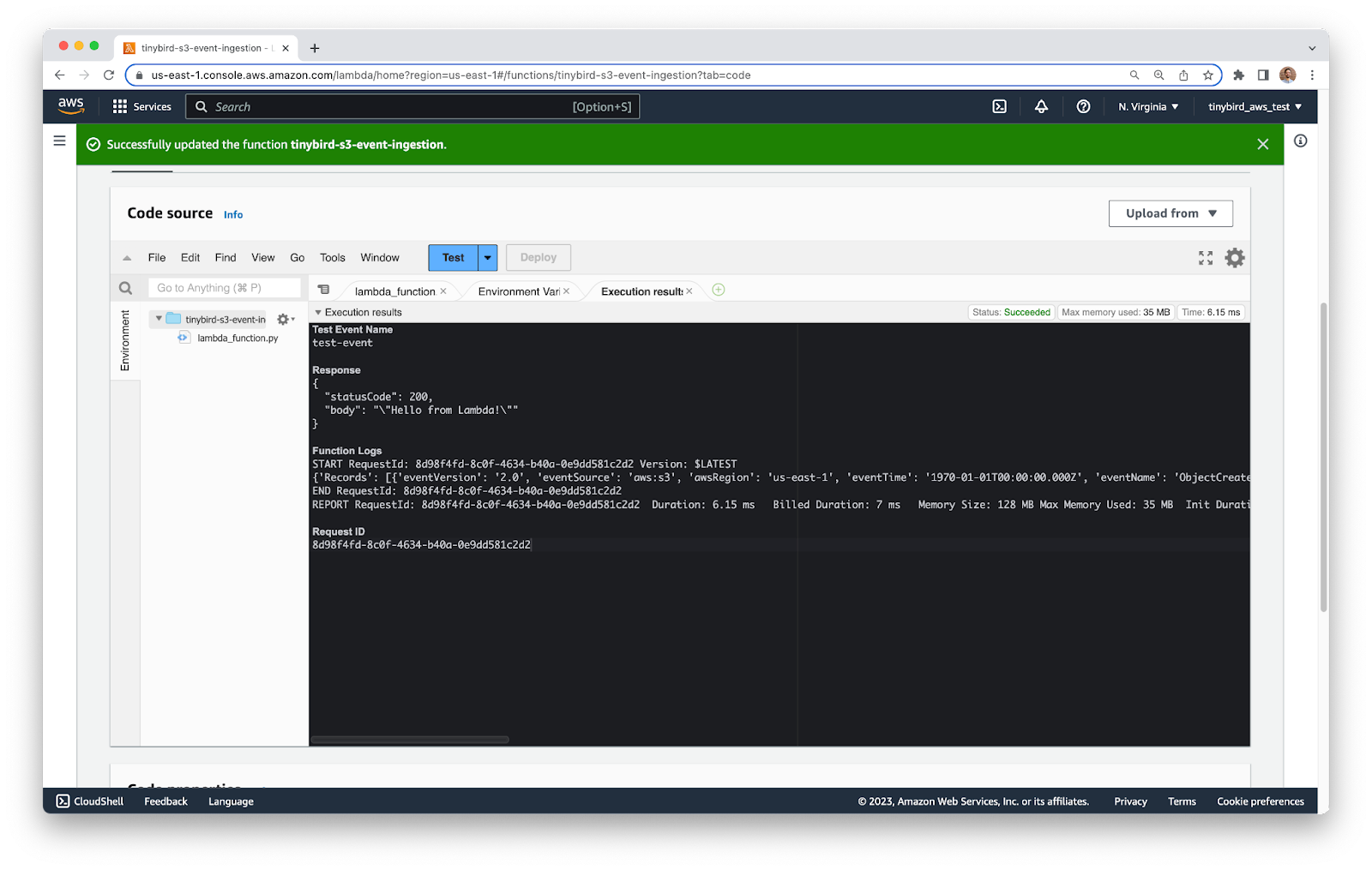Click the search magnifier in Environment panel
Screen dimensions: 1372x870
(x=125, y=288)
